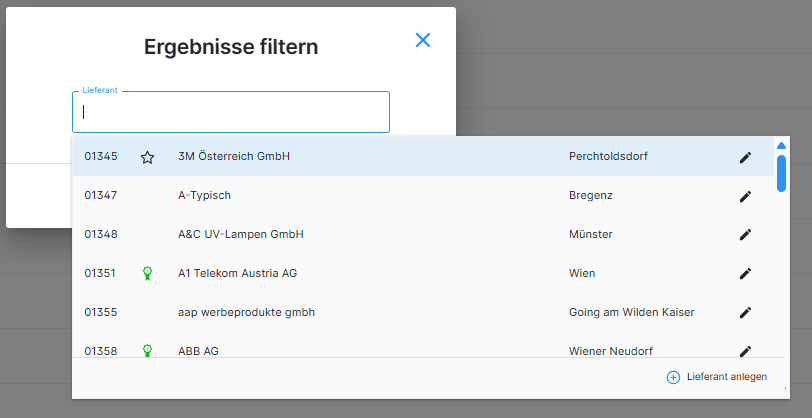Image resolution: width=812 pixels, height=418 pixels.
Task: Close the Ergebnisse filtern dialog
Action: click(x=423, y=40)
